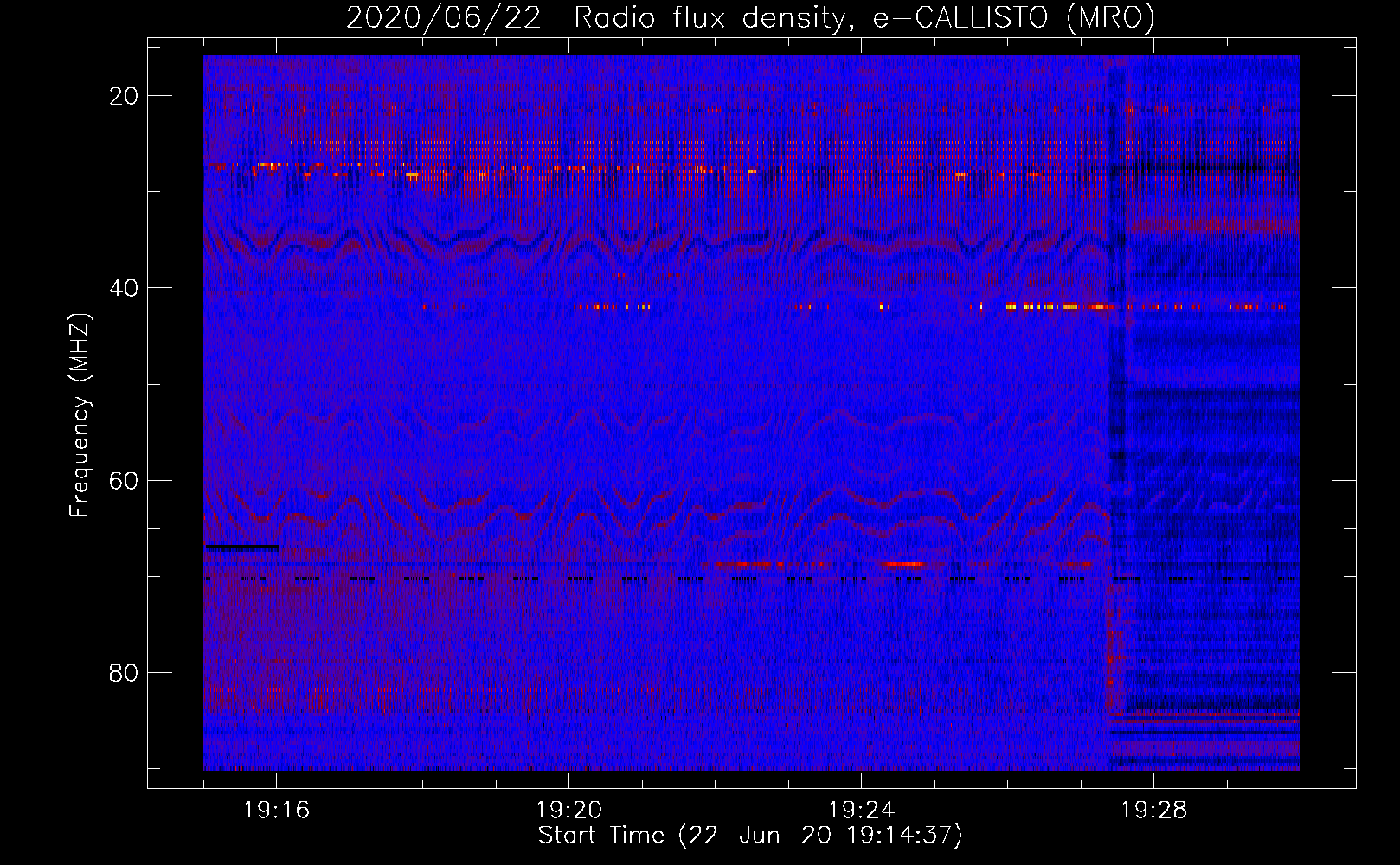The height and width of the screenshot is (865, 1400).
Task: Click the 19:28 time tick label
Action: 1153,811
